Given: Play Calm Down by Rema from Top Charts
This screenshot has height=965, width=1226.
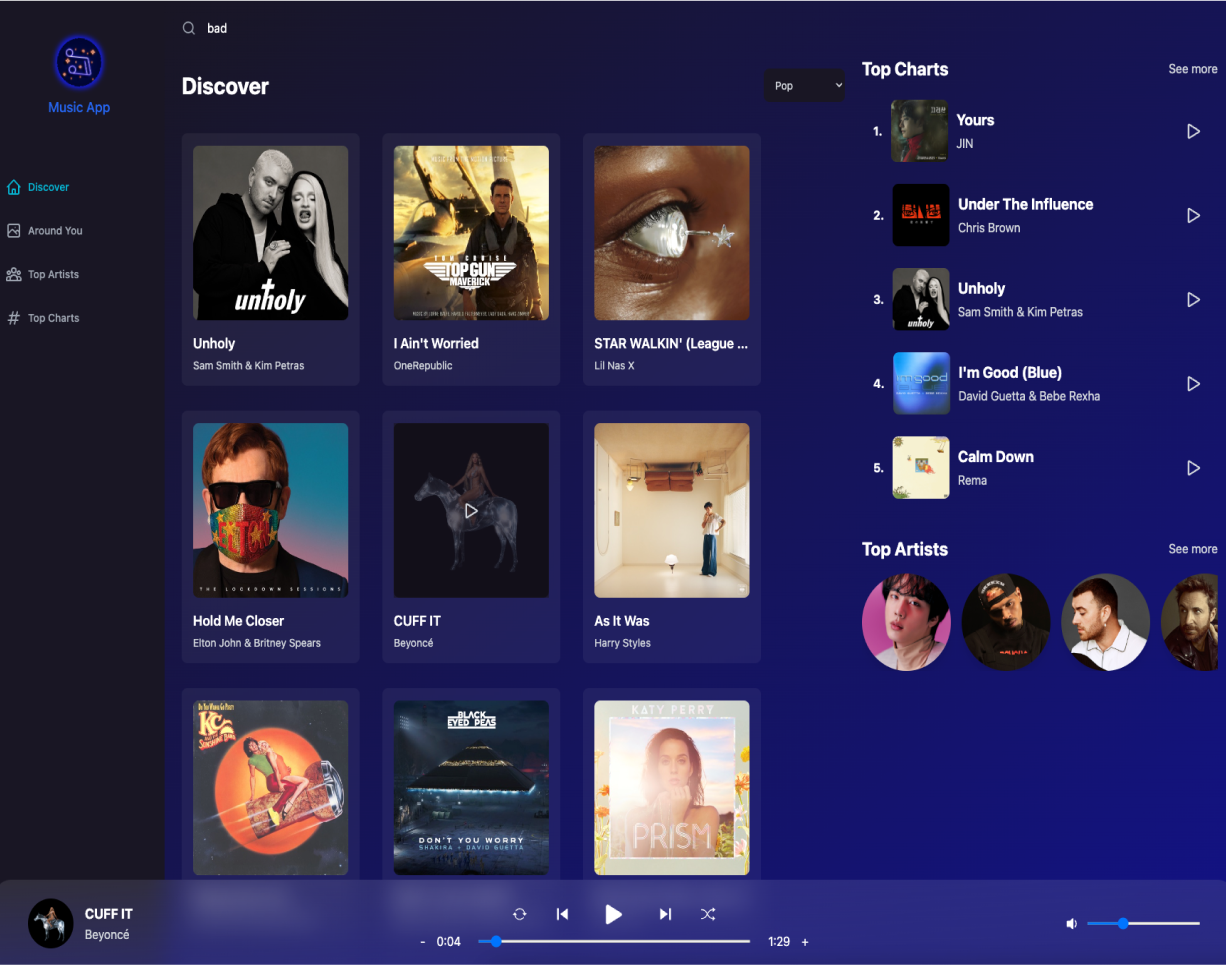Looking at the screenshot, I should point(1193,467).
